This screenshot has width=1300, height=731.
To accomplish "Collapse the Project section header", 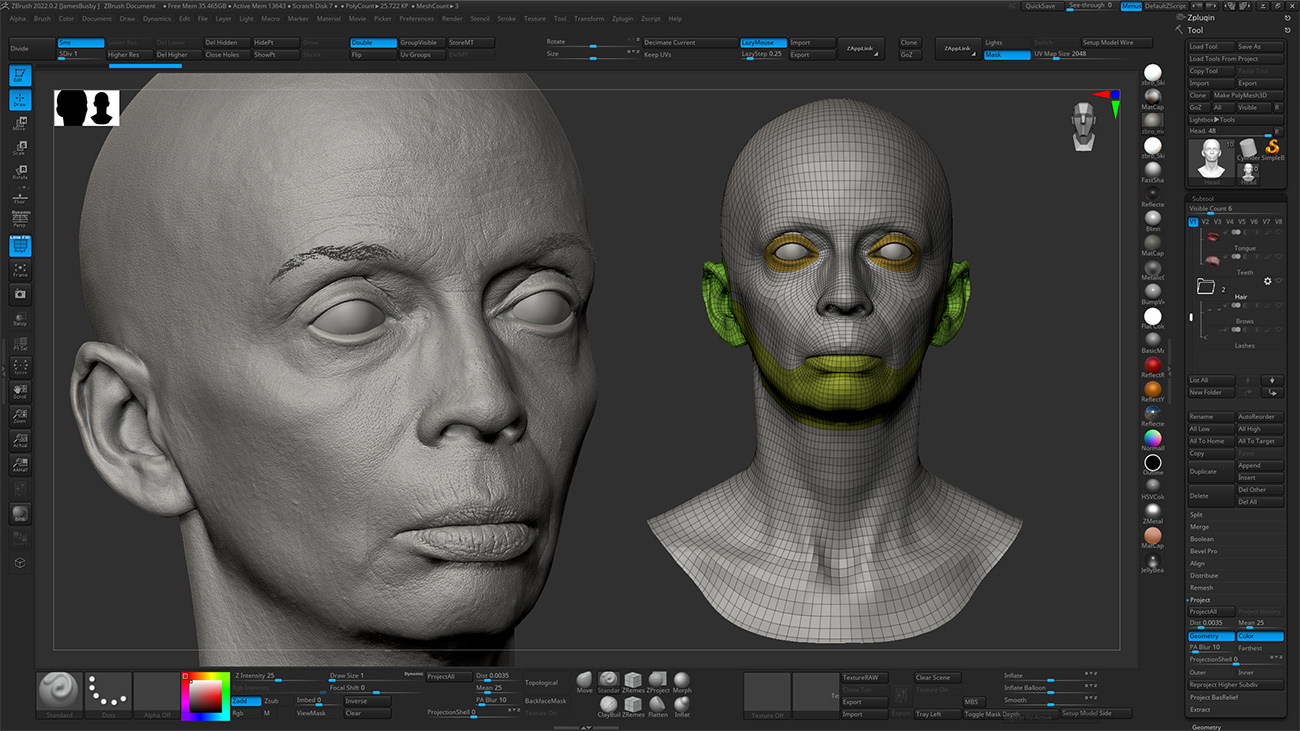I will tap(1200, 600).
